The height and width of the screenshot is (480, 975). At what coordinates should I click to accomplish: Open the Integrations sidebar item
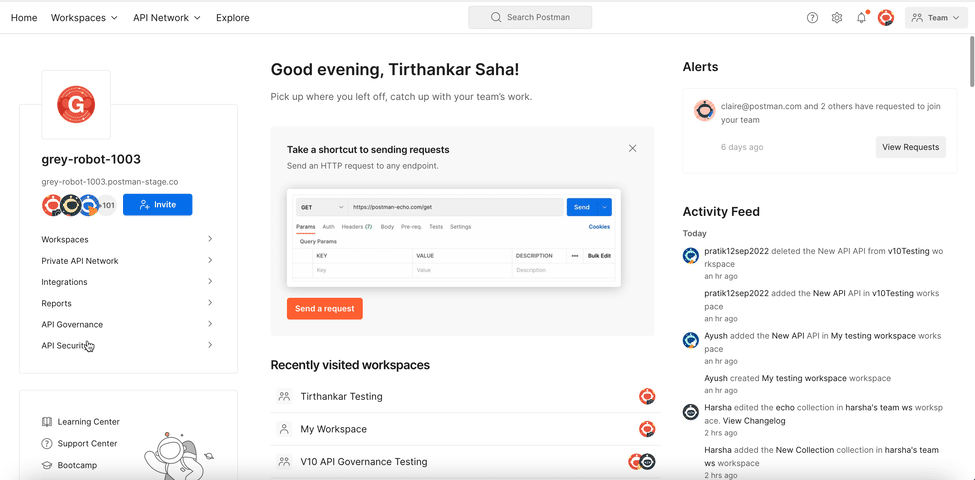tap(65, 282)
